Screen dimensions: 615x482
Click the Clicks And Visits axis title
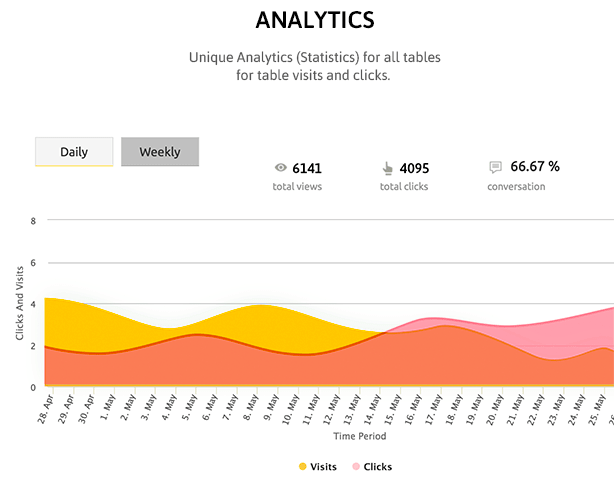[x=20, y=303]
